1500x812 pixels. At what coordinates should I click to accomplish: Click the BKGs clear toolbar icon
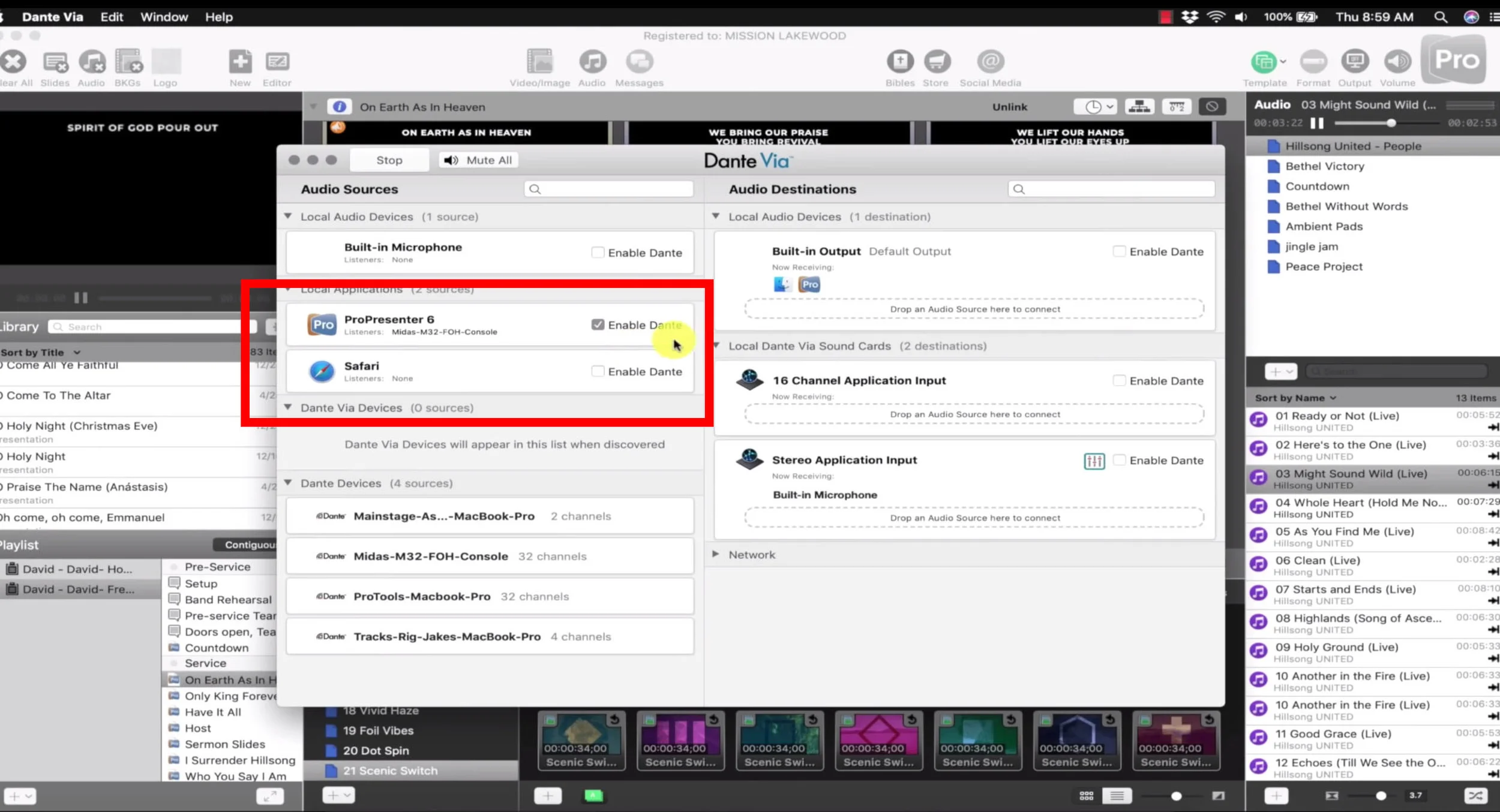[128, 62]
